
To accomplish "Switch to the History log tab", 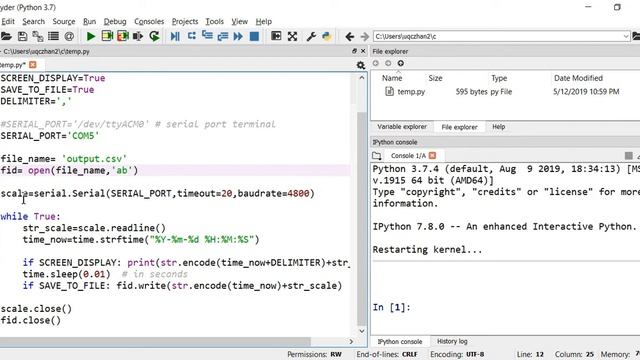I will pos(452,341).
